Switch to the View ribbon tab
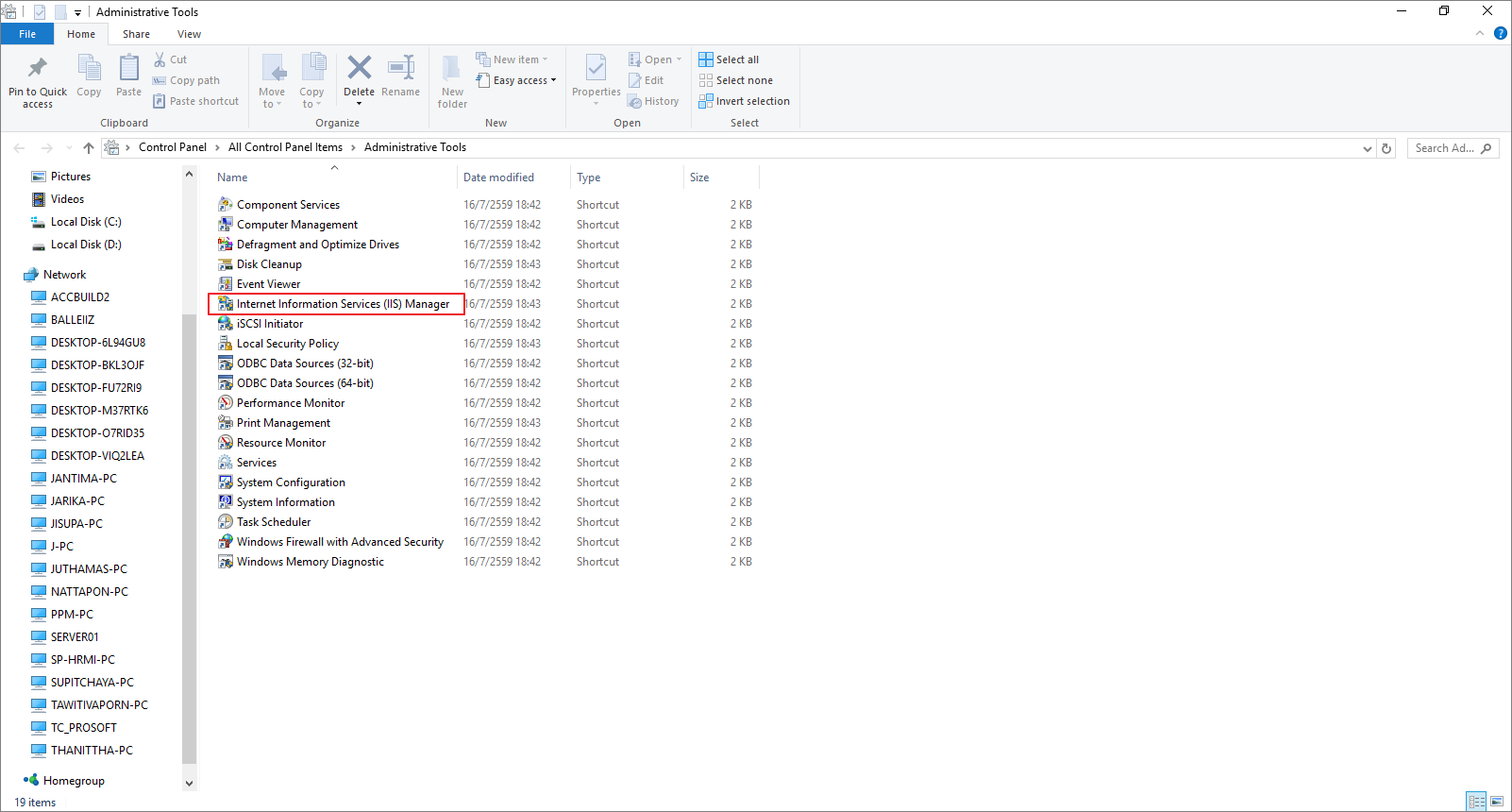Viewport: 1512px width, 812px height. 189,34
